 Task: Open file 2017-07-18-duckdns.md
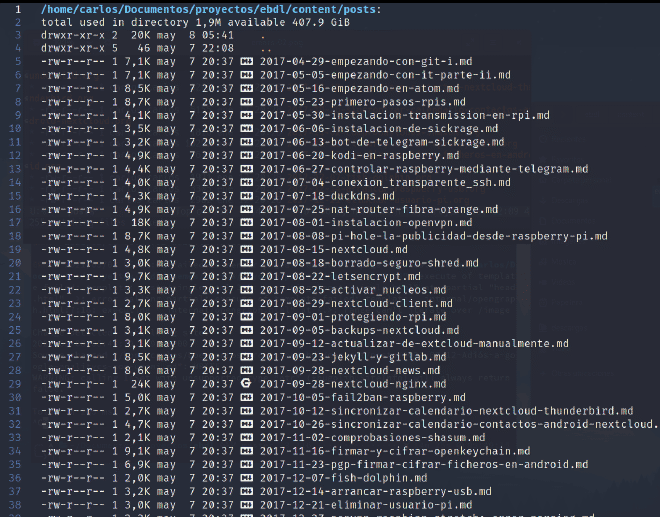[x=327, y=196]
